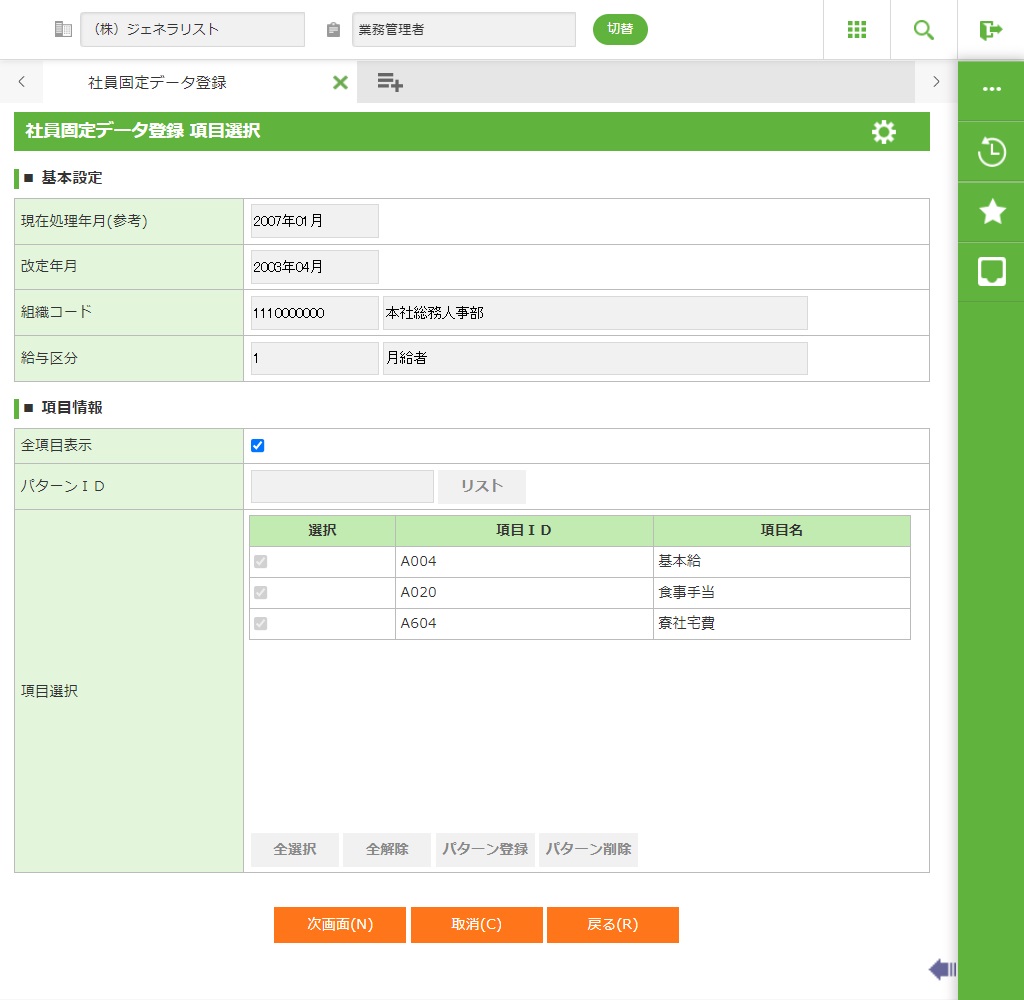Select the 社員固定データ登録 tab
Viewport: 1024px width, 1000px height.
click(x=157, y=83)
